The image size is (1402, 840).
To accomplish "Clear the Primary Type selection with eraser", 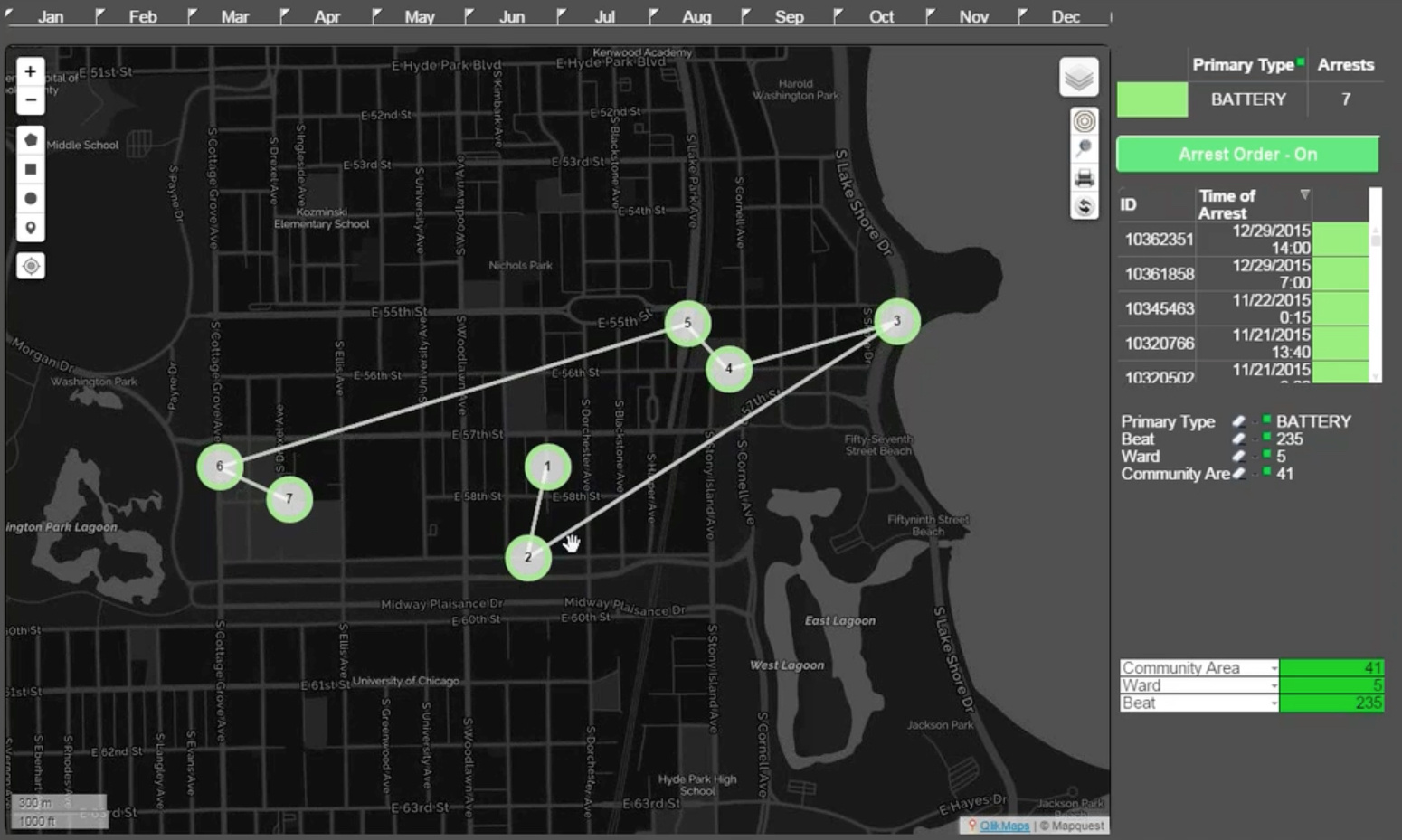I will (x=1238, y=421).
